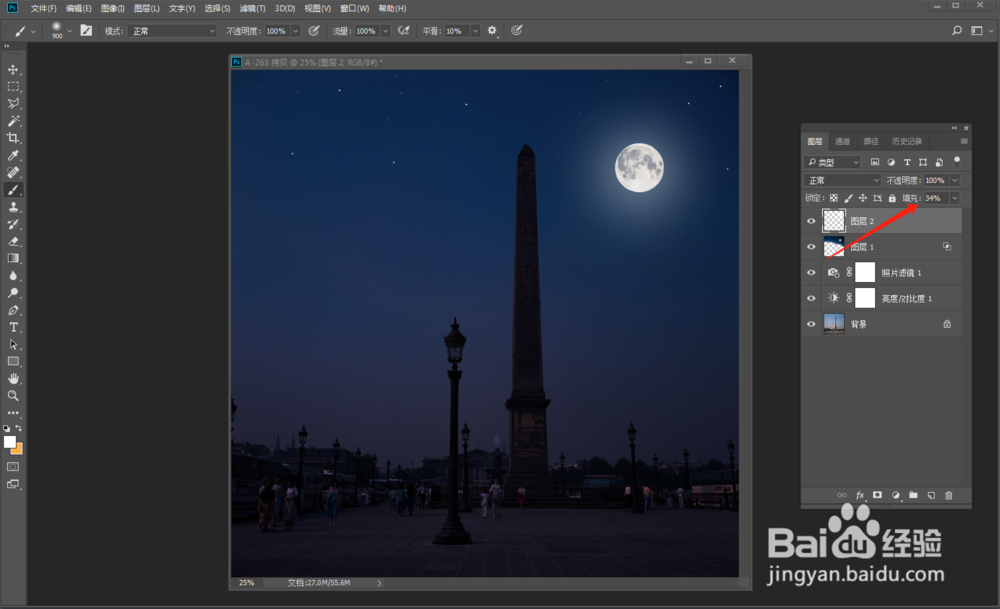1000x609 pixels.
Task: Open brush 不透明度 slider dropdown
Action: [295, 31]
